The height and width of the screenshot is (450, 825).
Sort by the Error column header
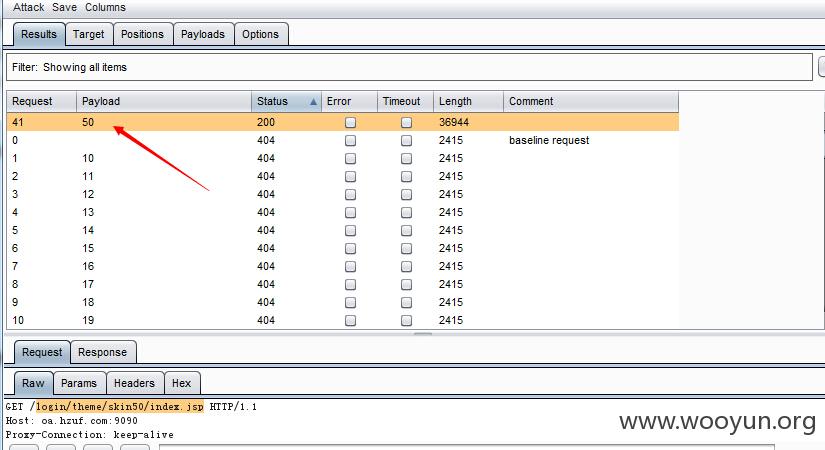click(x=349, y=101)
